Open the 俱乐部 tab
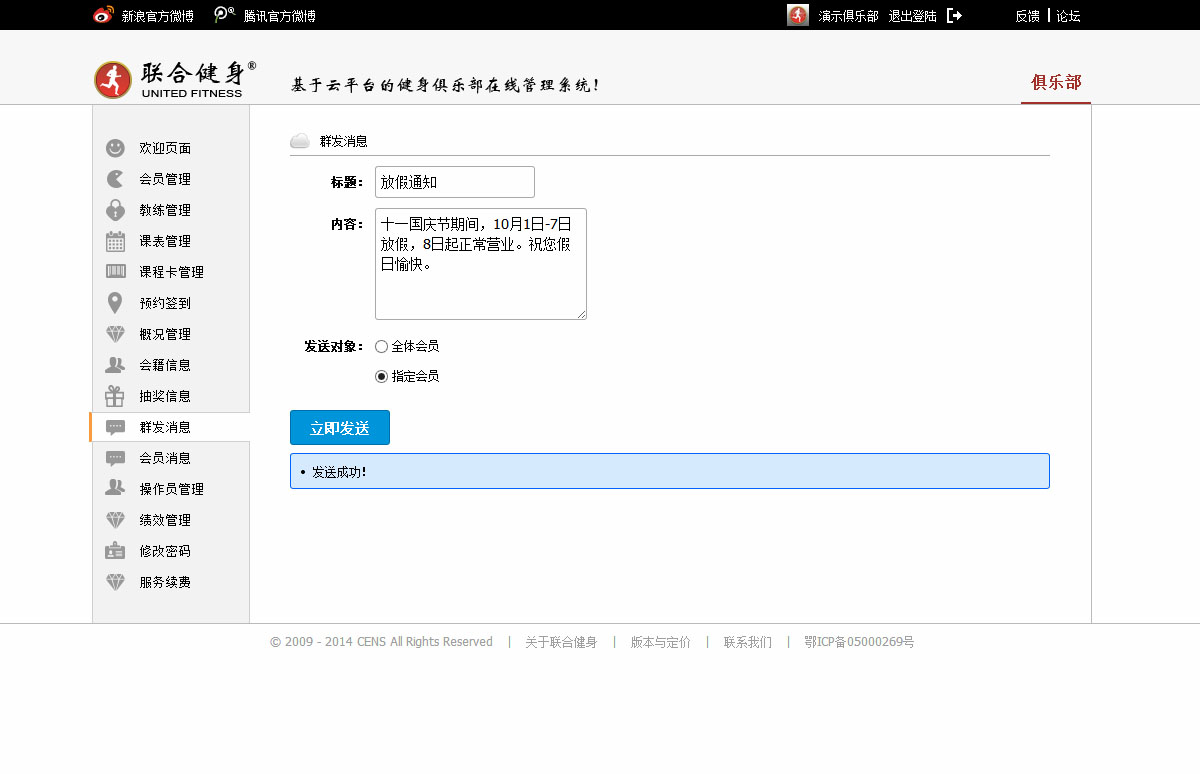Viewport: 1200px width, 774px height. [x=1056, y=83]
